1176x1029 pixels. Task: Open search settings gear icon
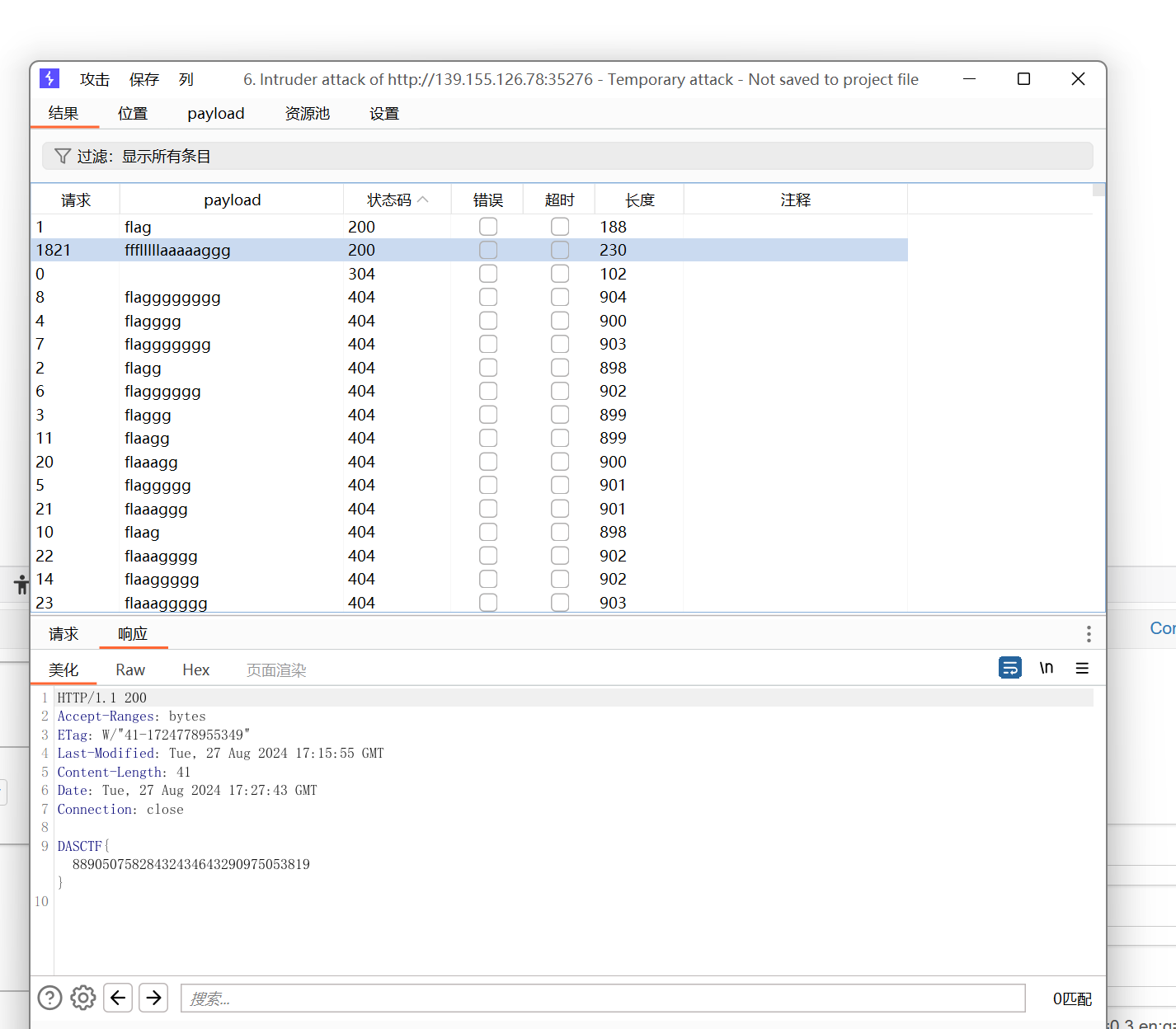pyautogui.click(x=82, y=998)
